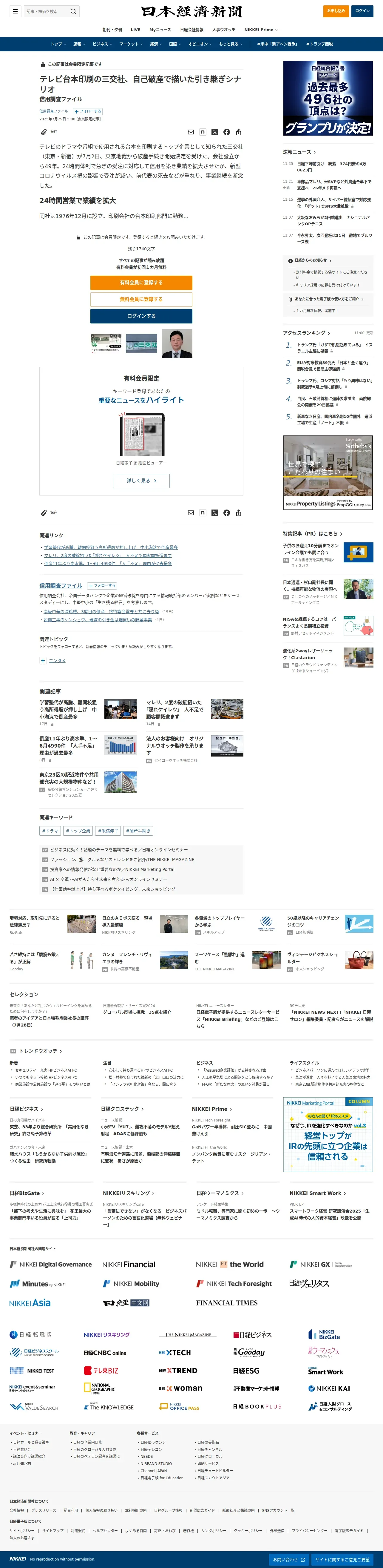Expand the マーケット navigation dropdown

131,44
